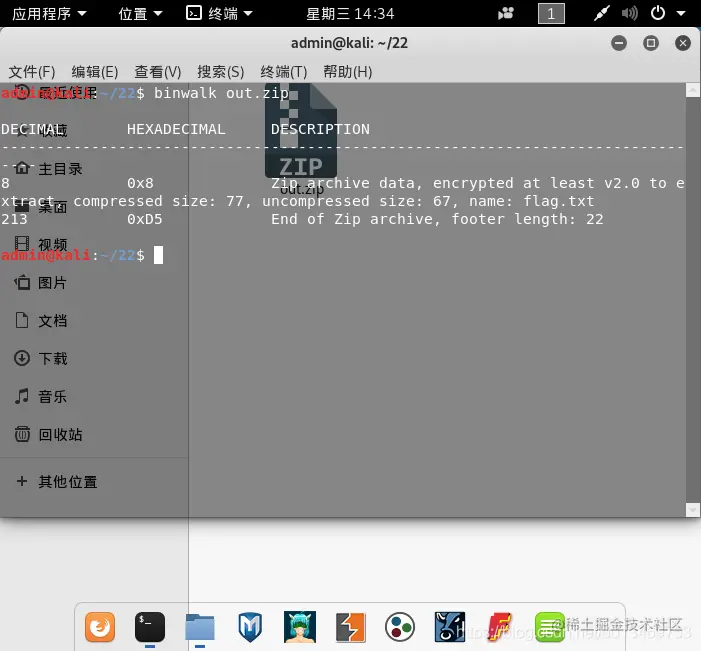Image resolution: width=701 pixels, height=651 pixels.
Task: Open the 星期三 14:34 clock calendar
Action: pos(350,14)
